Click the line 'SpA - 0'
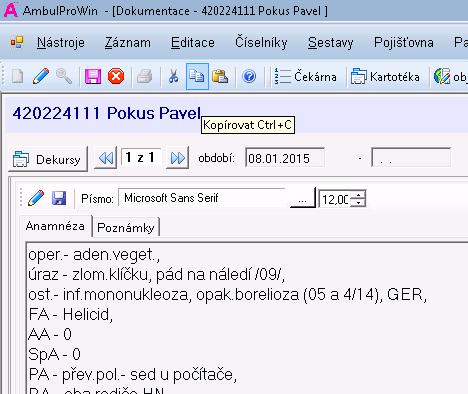 pyautogui.click(x=54, y=354)
